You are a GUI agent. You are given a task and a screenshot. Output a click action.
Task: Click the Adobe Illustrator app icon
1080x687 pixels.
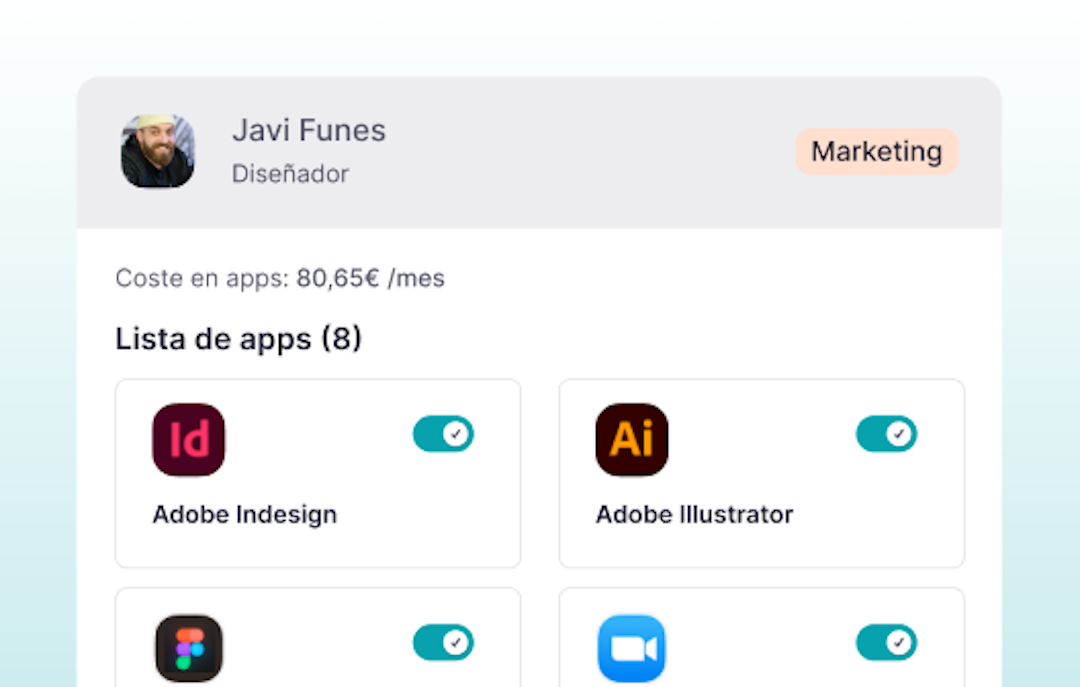coord(632,440)
